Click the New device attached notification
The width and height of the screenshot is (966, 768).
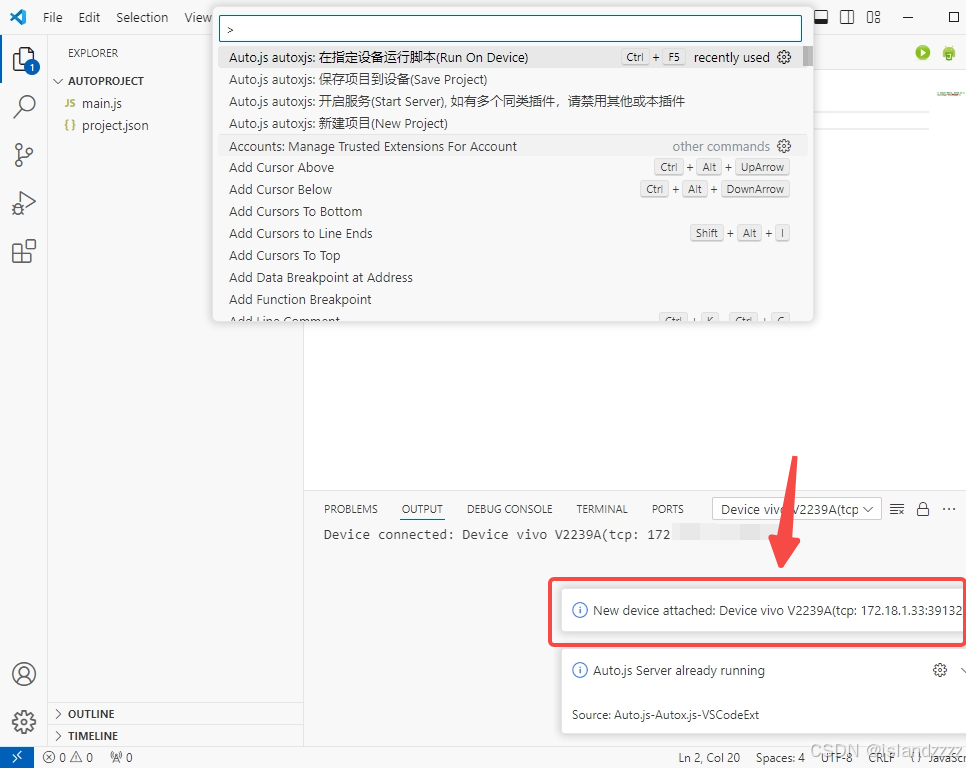[763, 610]
